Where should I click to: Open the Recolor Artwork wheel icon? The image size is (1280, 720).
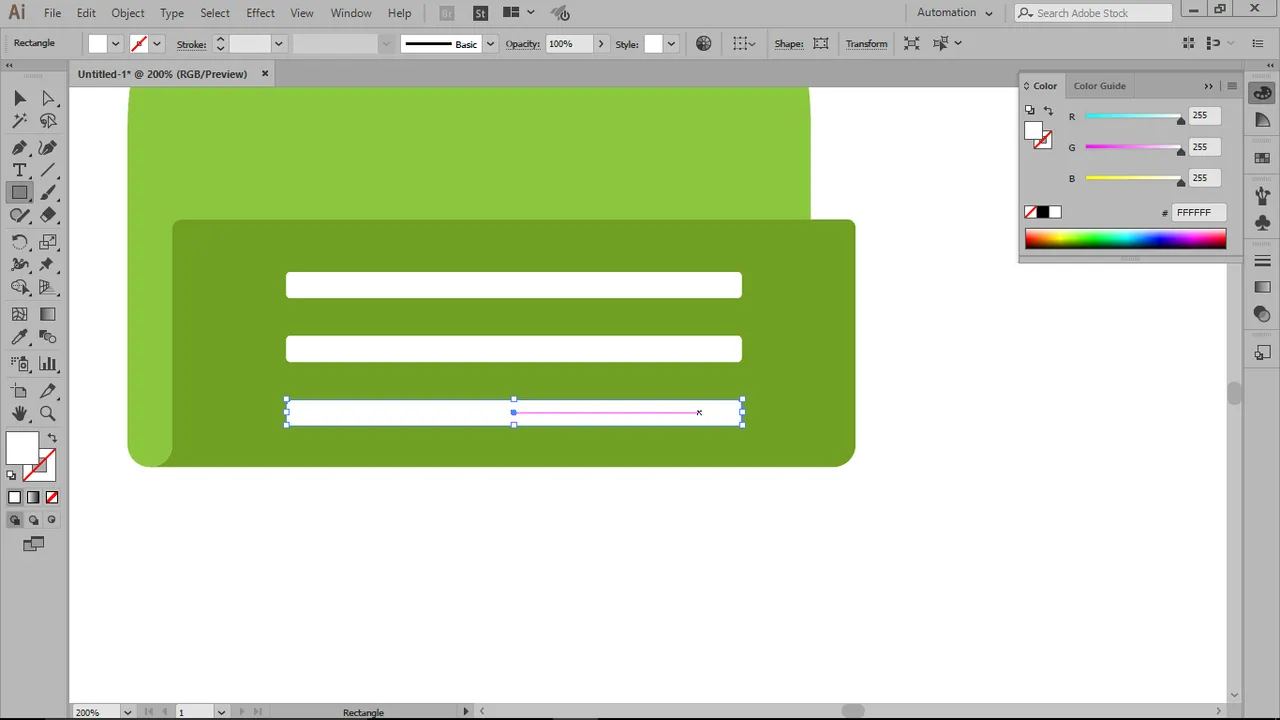[x=703, y=43]
